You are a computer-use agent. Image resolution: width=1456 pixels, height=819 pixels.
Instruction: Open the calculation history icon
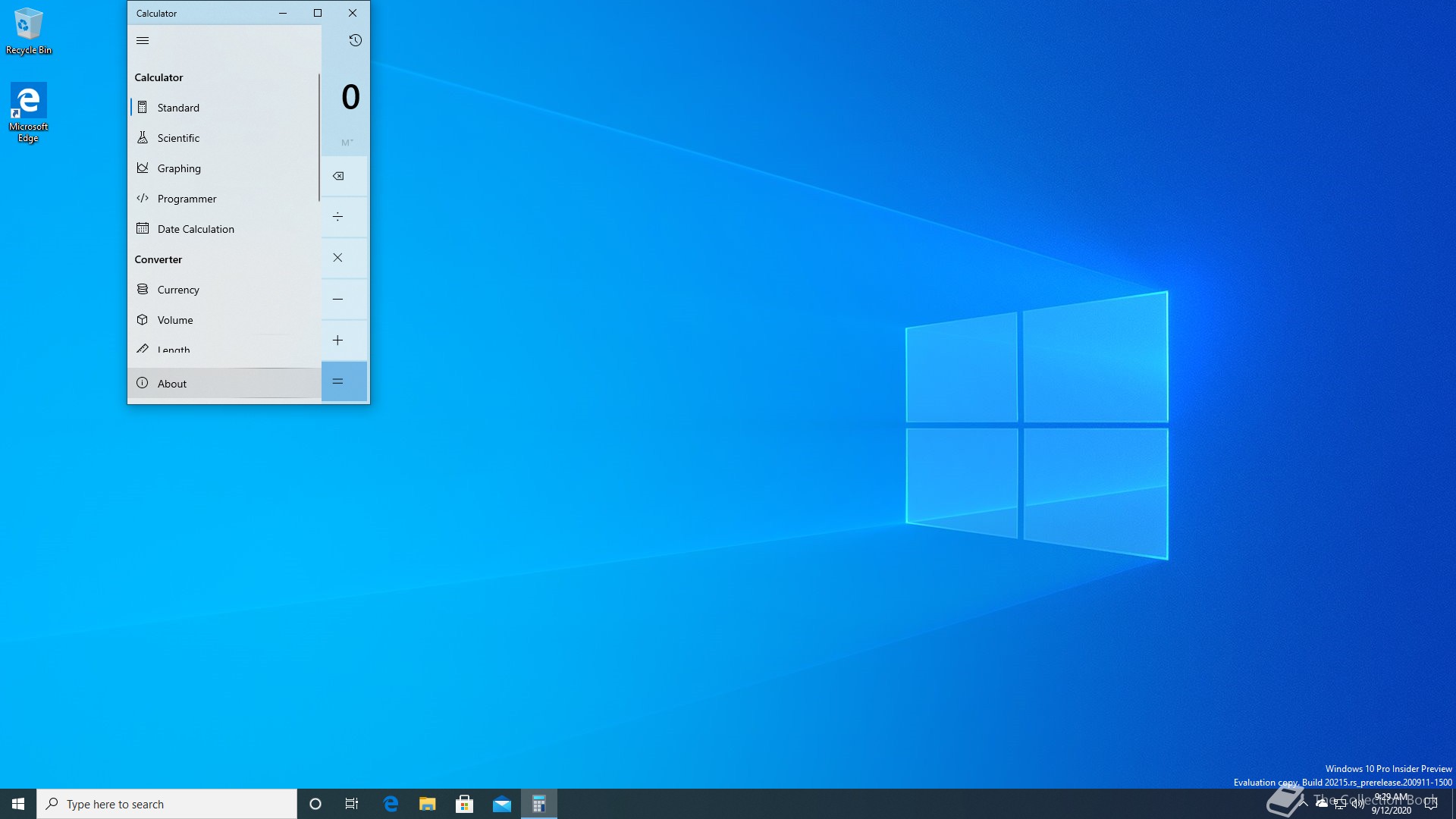(355, 41)
